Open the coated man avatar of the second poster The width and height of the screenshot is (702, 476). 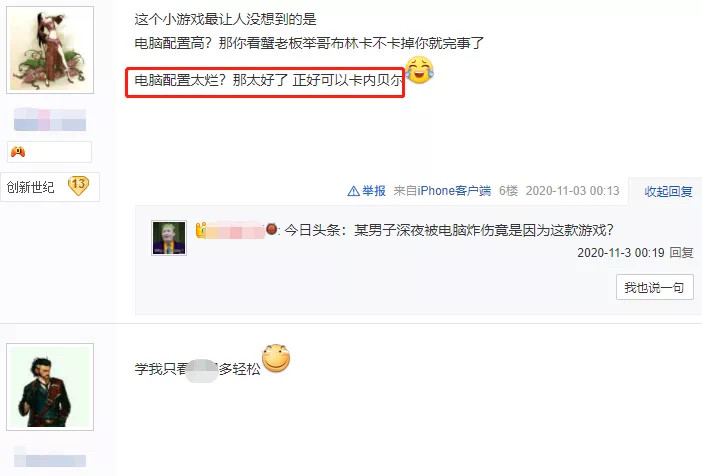50,387
